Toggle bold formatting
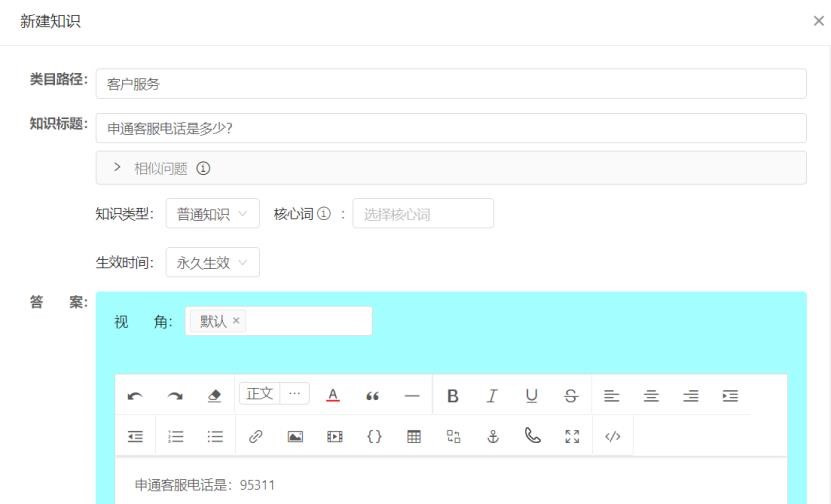The height and width of the screenshot is (504, 831). coord(453,396)
